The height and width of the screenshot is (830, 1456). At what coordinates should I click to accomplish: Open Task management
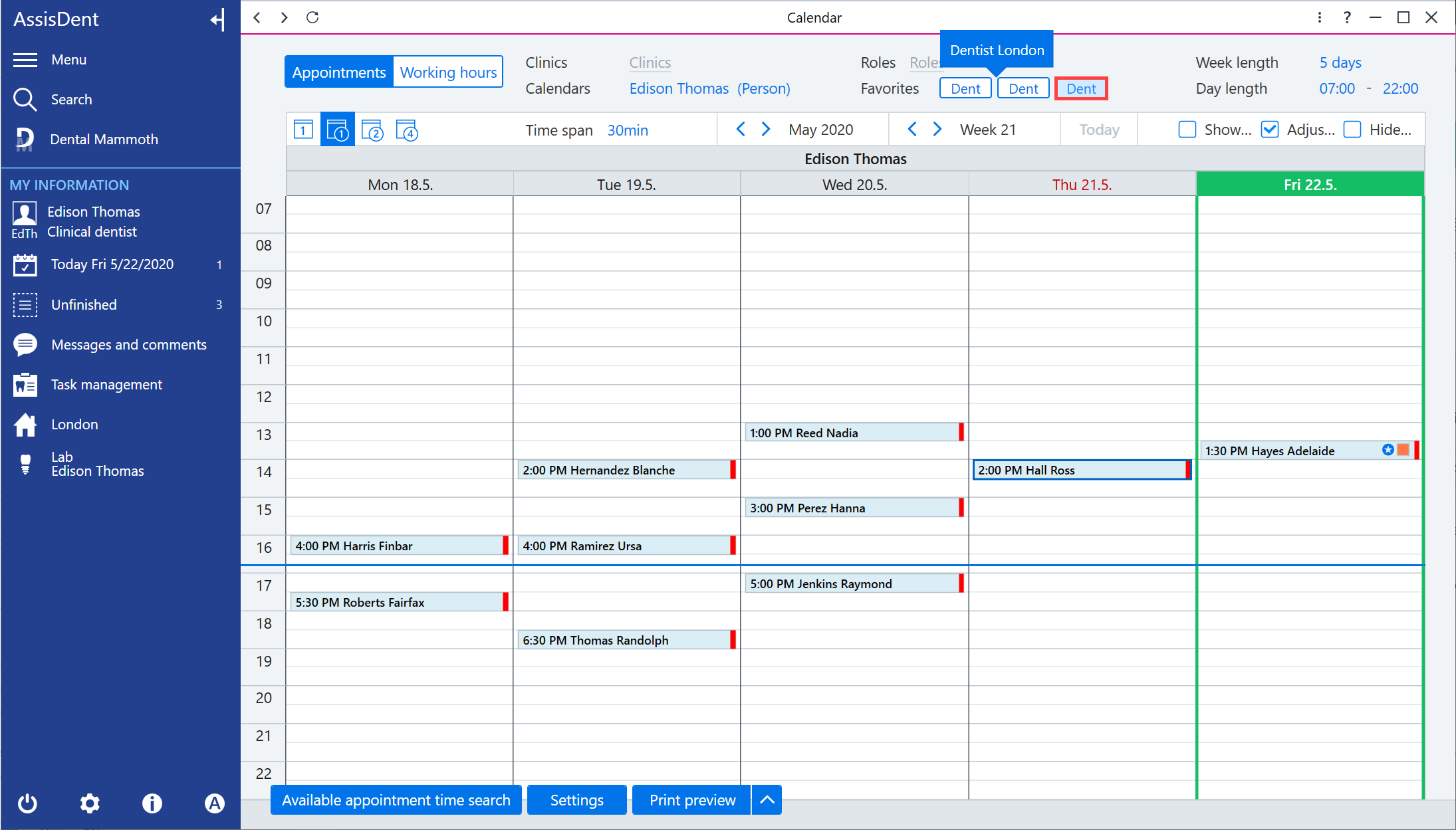point(88,385)
